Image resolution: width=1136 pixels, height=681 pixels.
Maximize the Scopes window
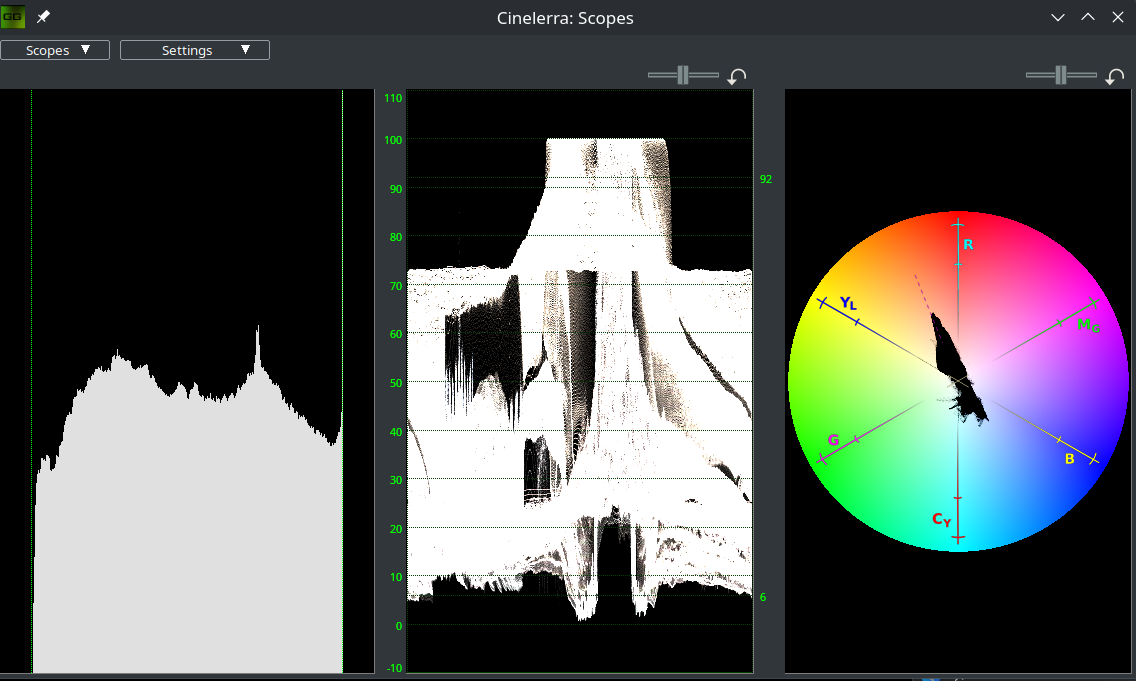[1089, 18]
